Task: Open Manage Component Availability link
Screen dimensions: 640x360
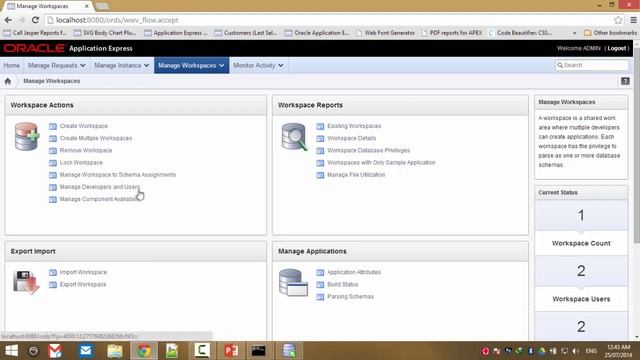Action: click(99, 199)
